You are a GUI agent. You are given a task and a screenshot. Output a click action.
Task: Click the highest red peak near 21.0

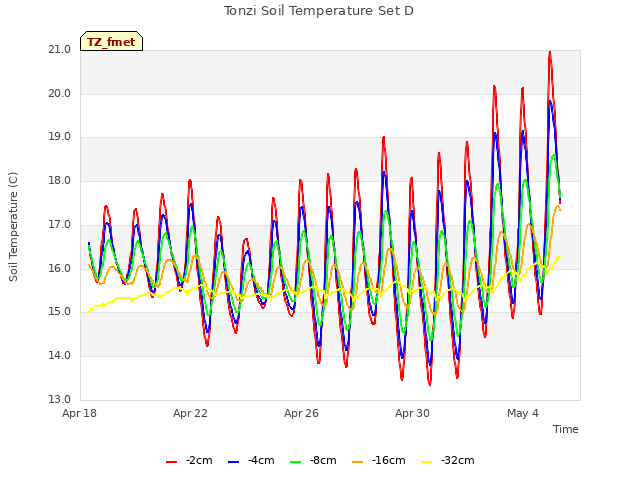(550, 52)
